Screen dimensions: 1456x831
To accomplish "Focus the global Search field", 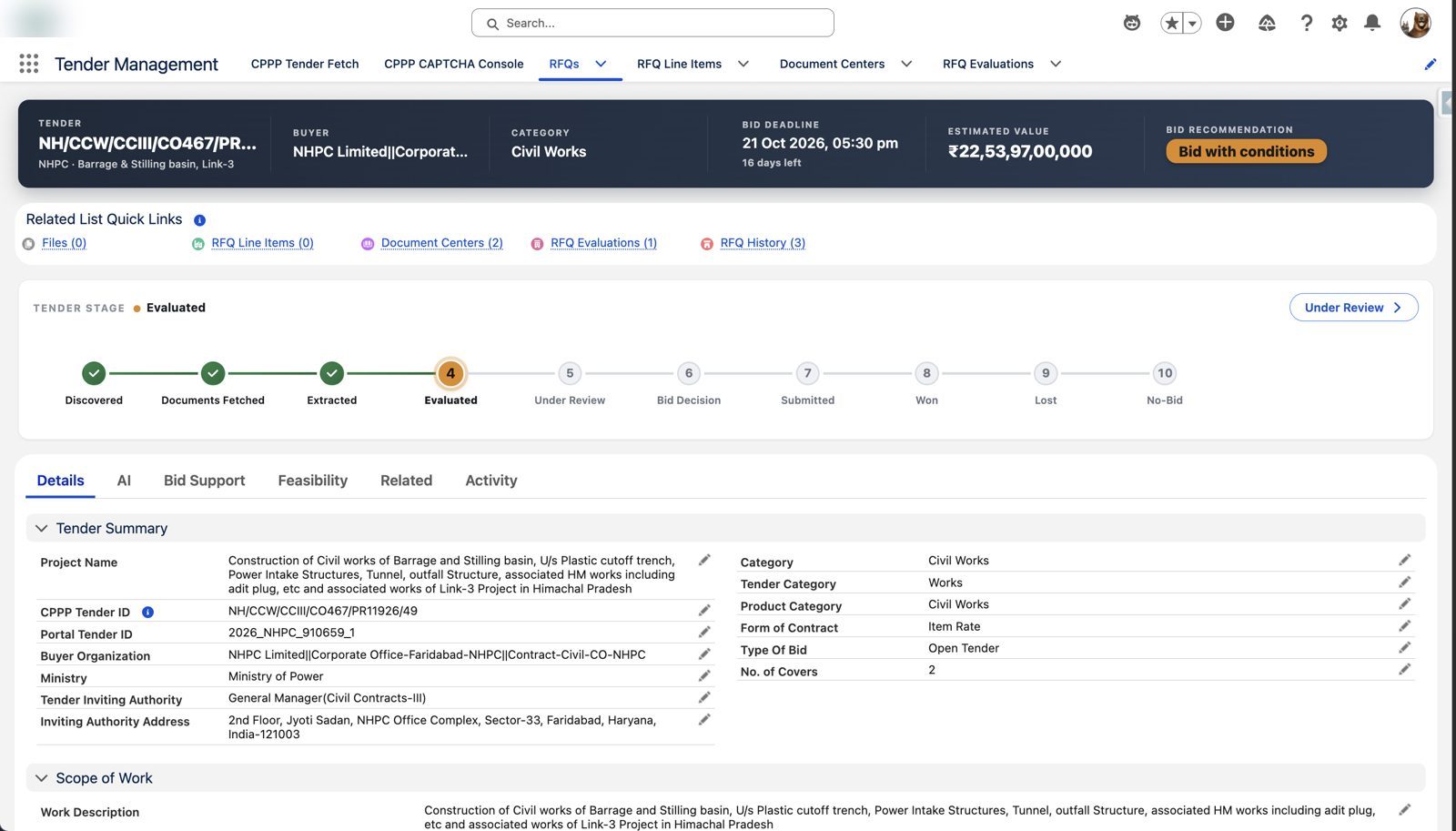I will 652,23.
